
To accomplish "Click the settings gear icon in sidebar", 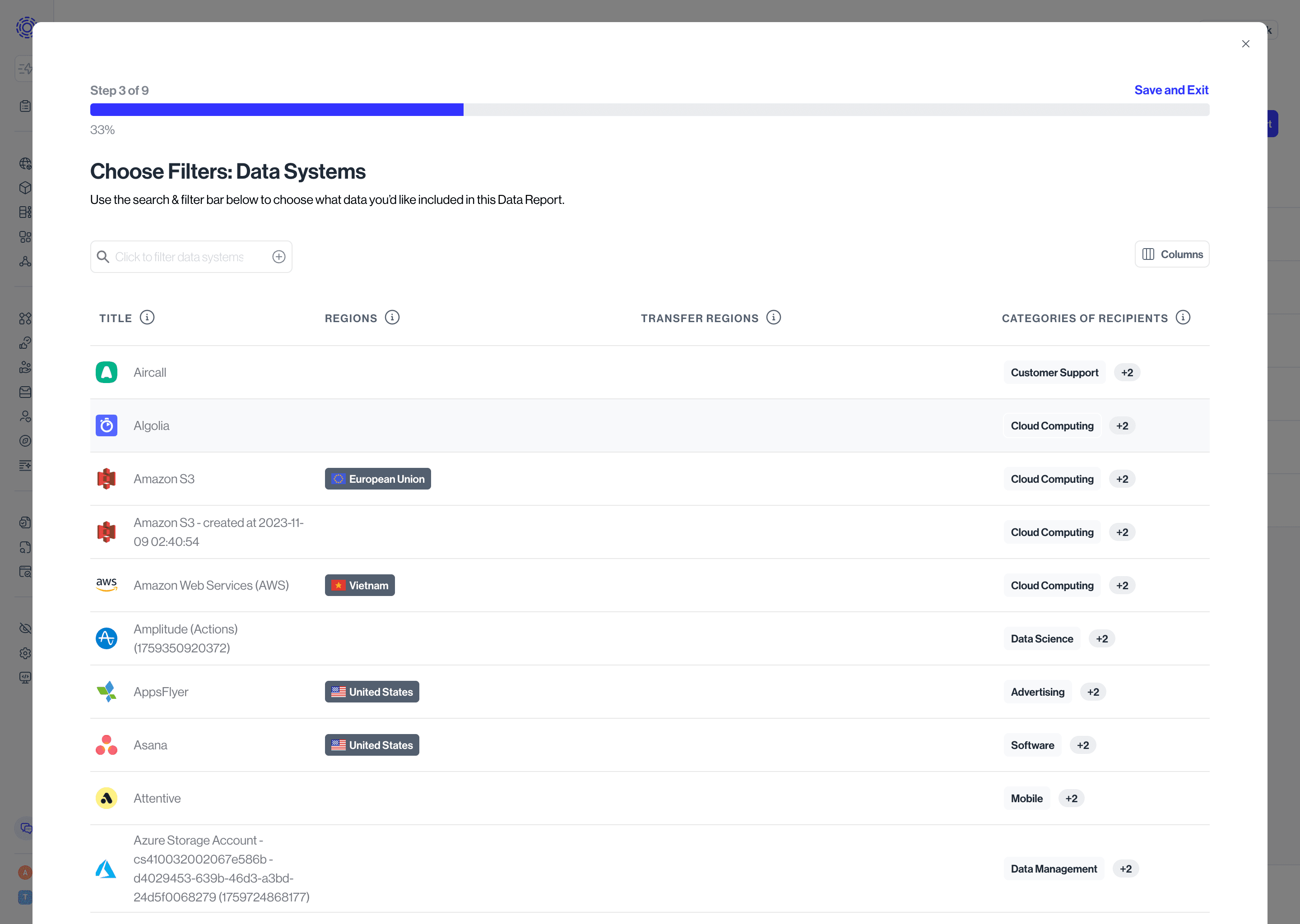I will click(x=25, y=652).
